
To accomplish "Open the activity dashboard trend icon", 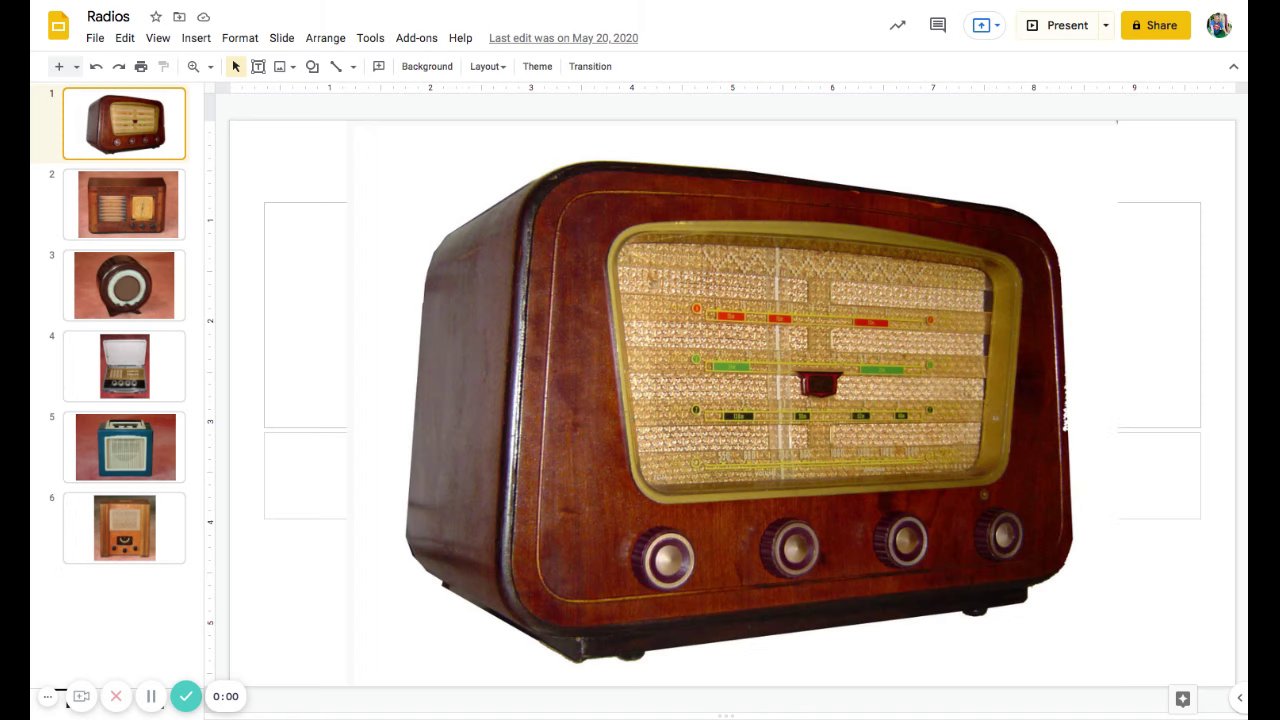I will point(898,26).
